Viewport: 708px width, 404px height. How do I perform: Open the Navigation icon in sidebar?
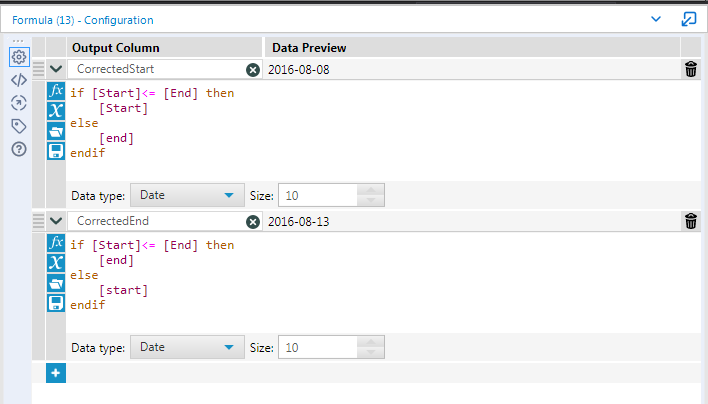(18, 103)
